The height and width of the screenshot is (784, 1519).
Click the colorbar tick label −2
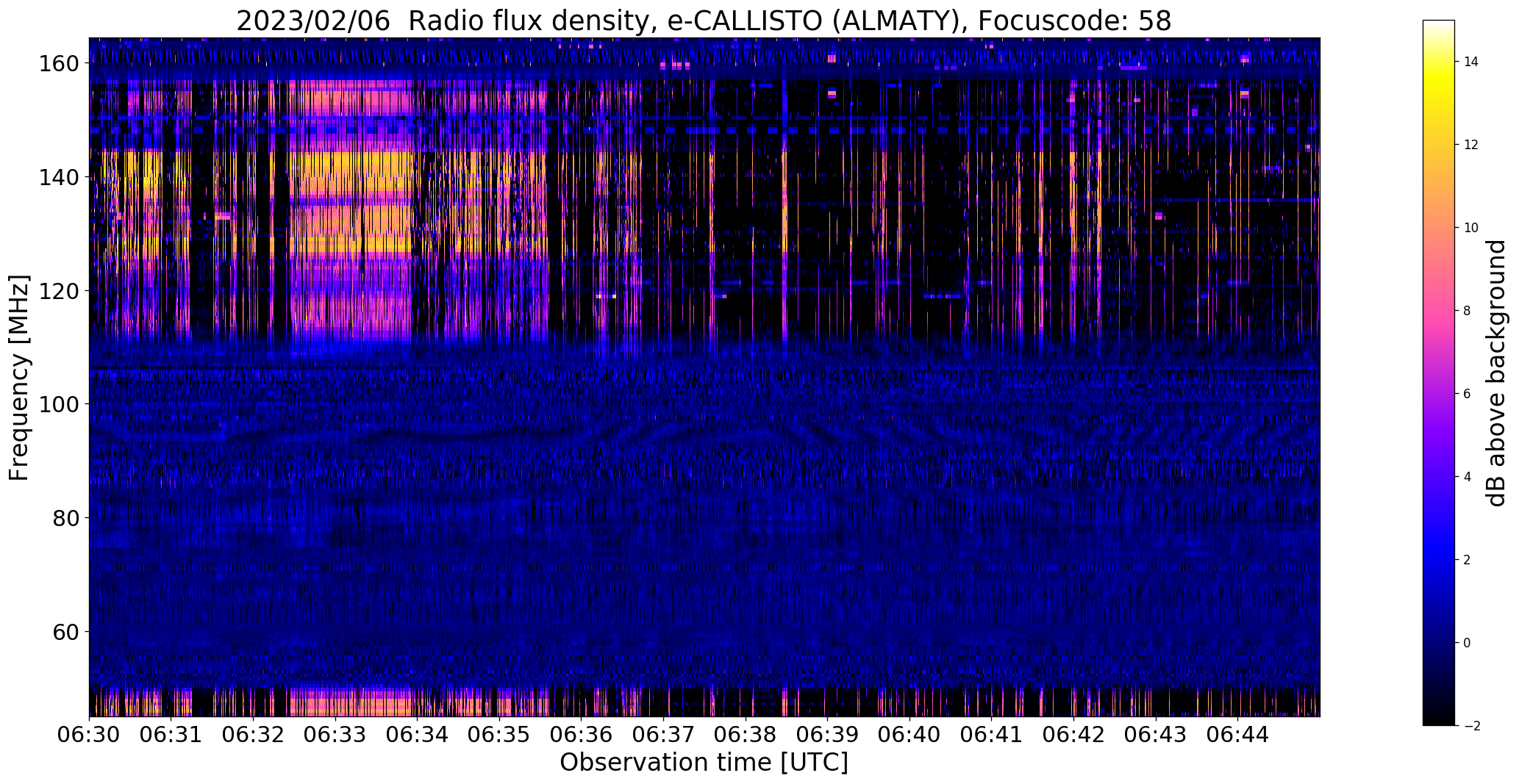(1472, 726)
